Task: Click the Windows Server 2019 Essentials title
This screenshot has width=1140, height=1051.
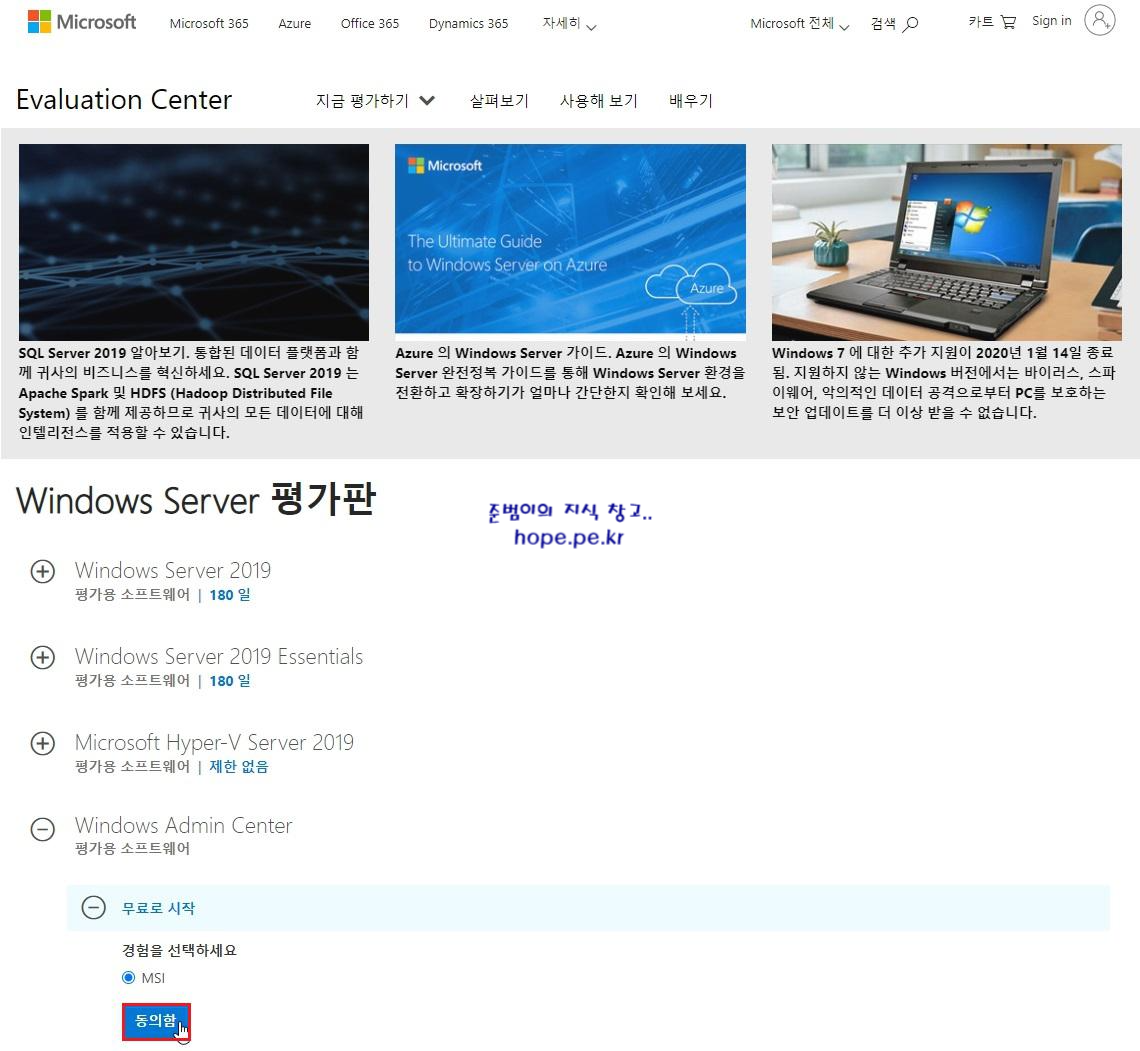Action: 219,656
